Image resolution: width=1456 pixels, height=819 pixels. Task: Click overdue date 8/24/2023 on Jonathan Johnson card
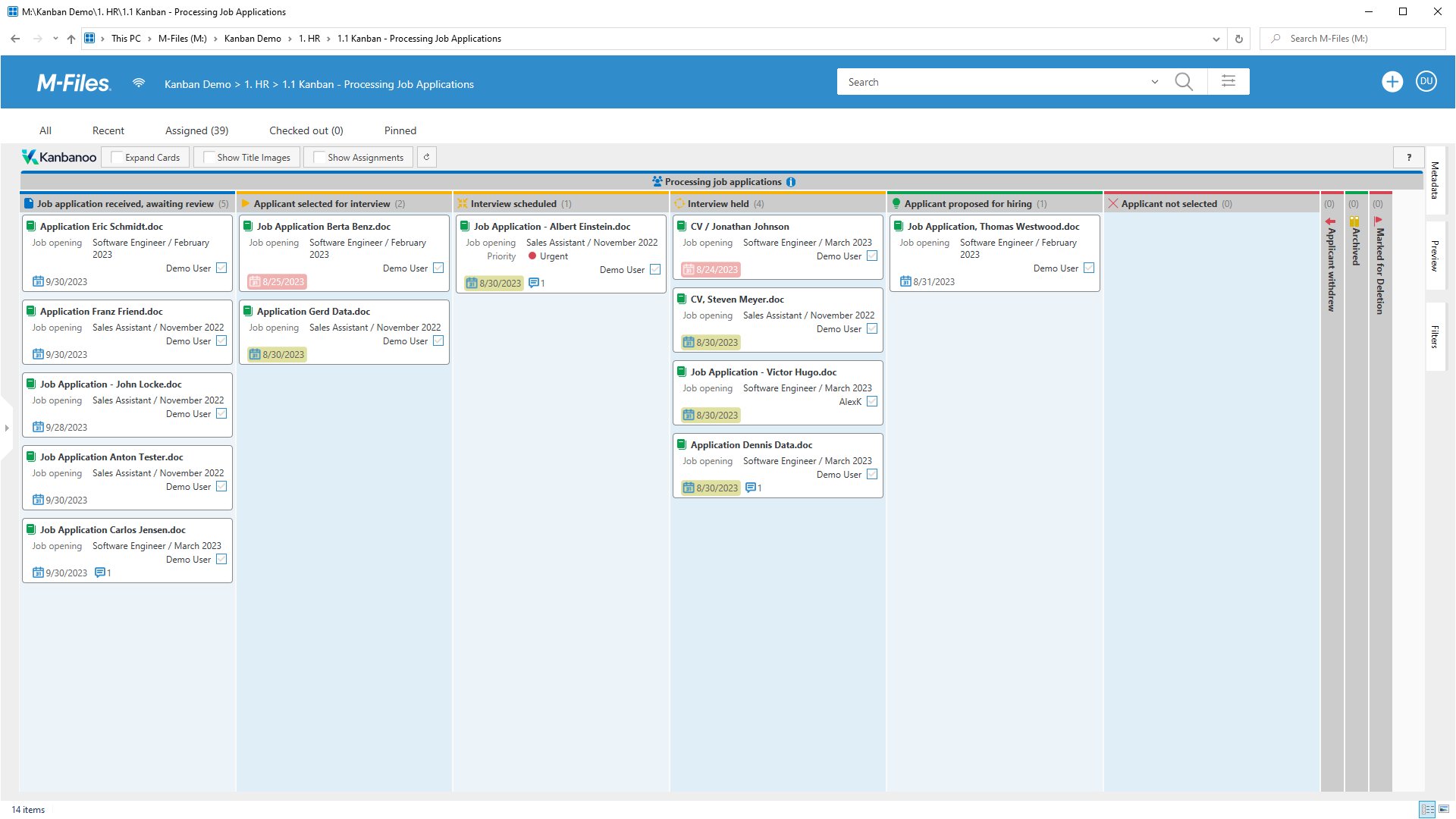click(x=711, y=269)
